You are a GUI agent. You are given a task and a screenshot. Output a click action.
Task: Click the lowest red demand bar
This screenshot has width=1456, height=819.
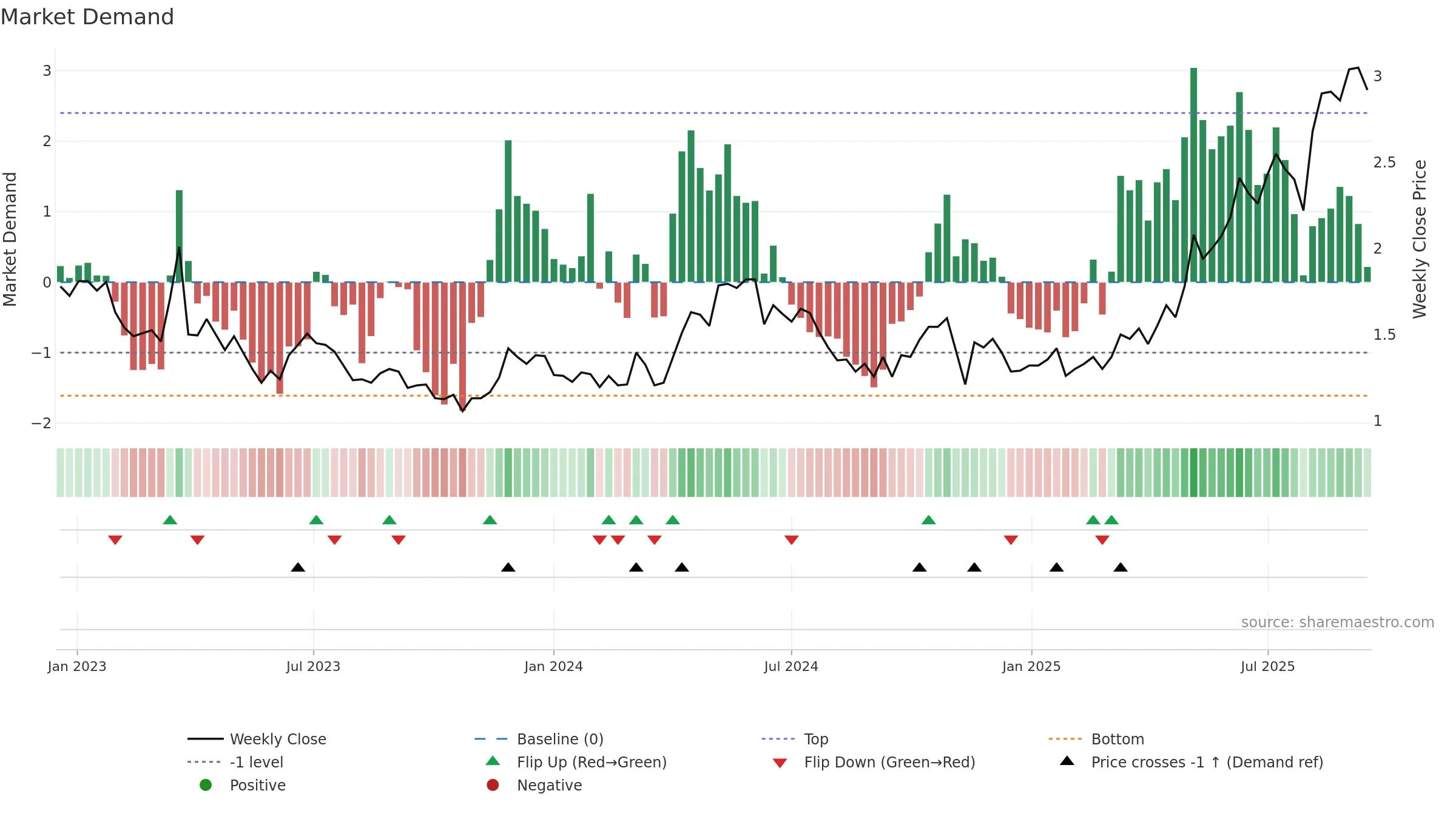pos(462,346)
